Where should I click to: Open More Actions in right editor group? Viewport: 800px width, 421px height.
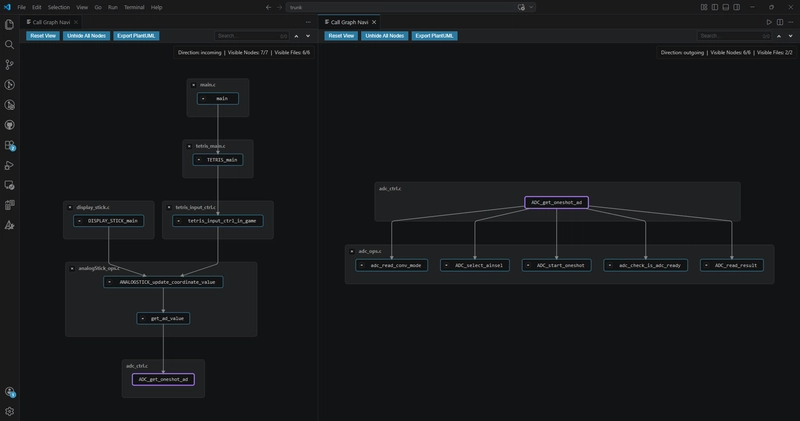pyautogui.click(x=791, y=22)
